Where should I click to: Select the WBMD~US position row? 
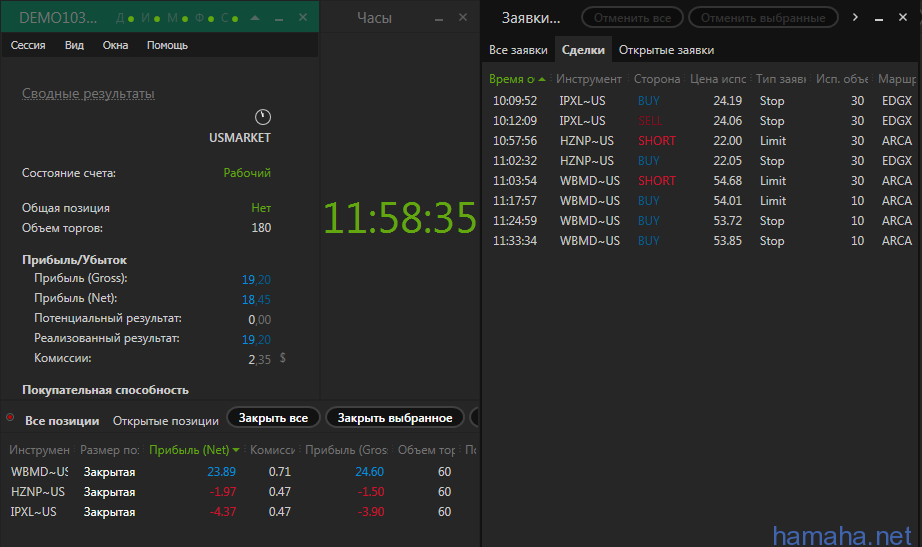pyautogui.click(x=241, y=472)
